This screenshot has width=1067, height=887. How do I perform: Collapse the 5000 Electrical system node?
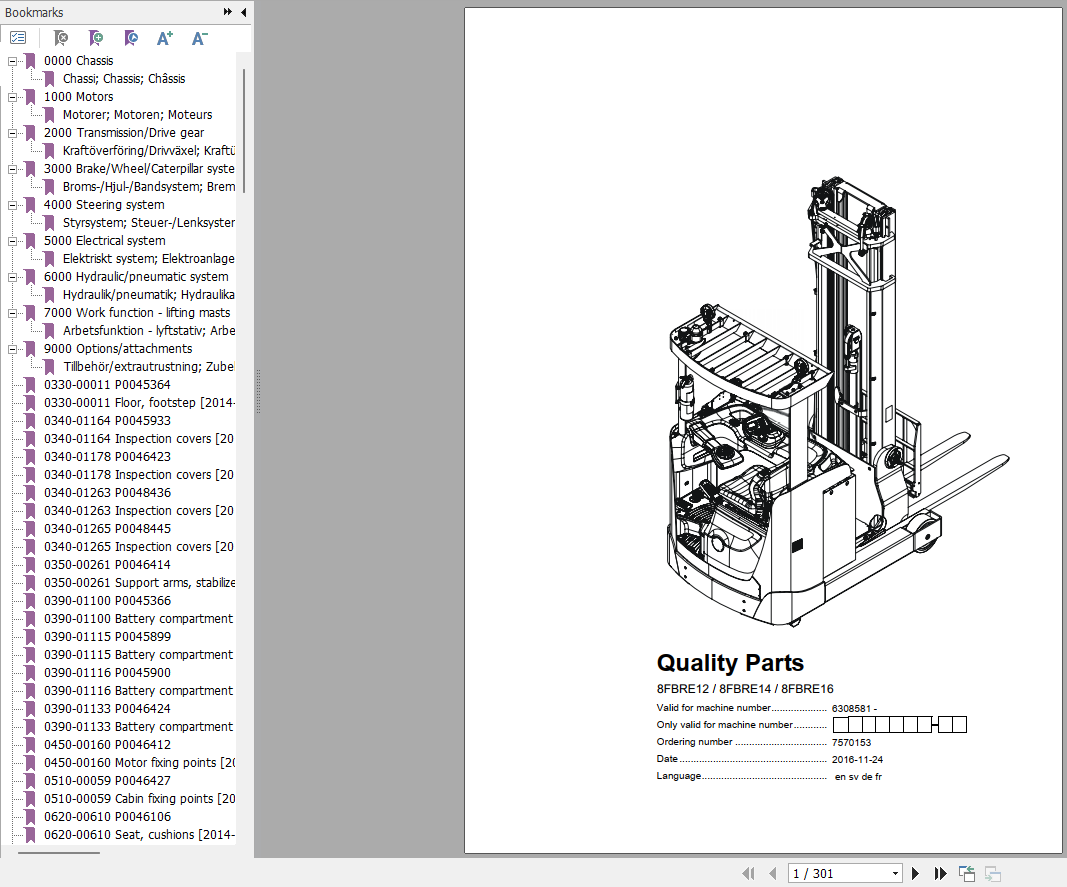coord(12,241)
